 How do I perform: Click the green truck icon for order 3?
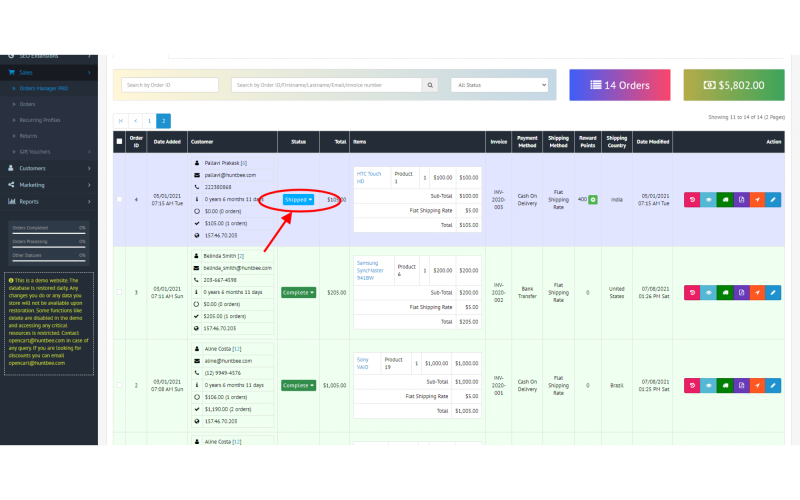pos(724,292)
